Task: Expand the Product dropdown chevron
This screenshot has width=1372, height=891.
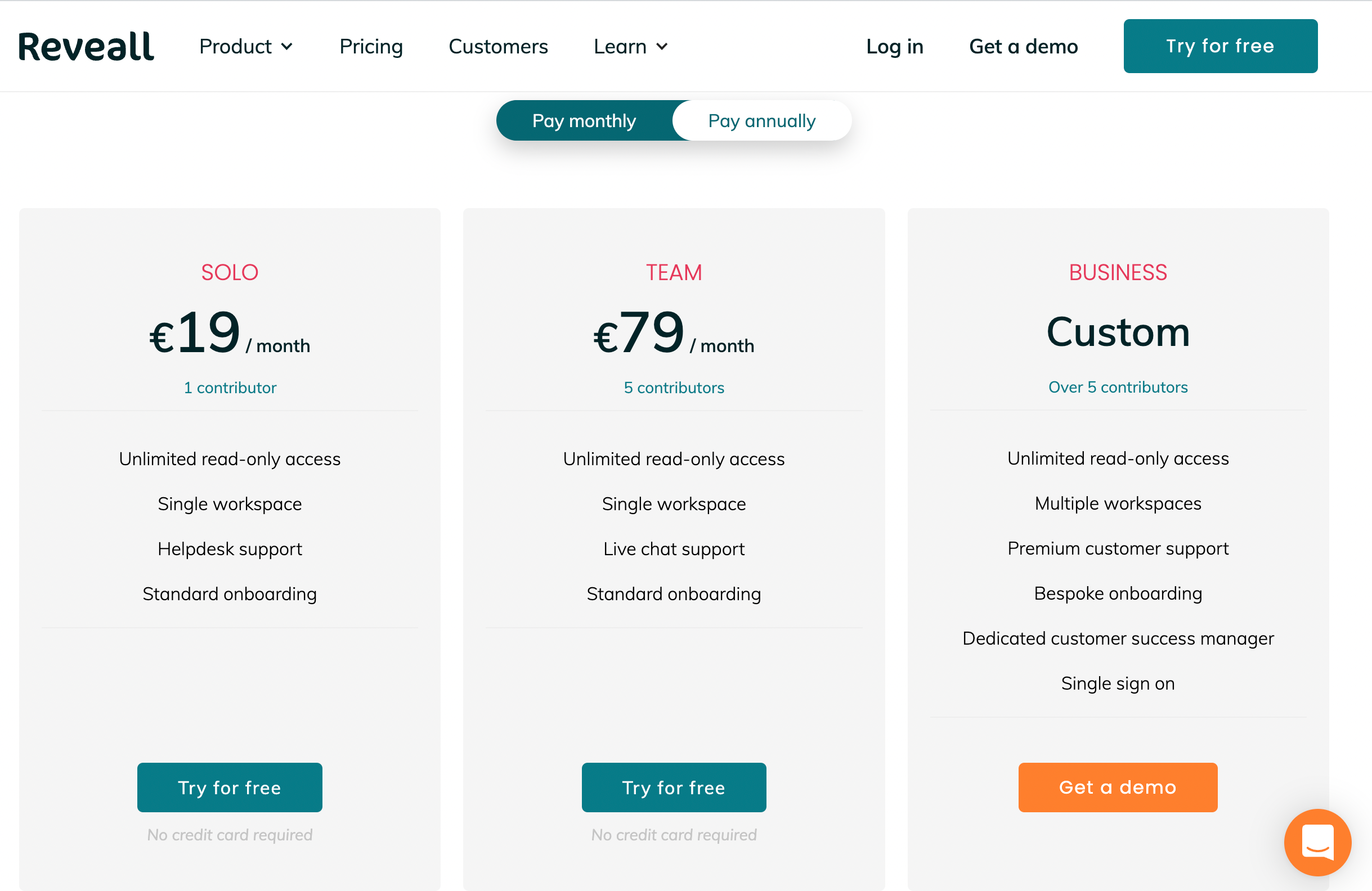Action: click(286, 46)
